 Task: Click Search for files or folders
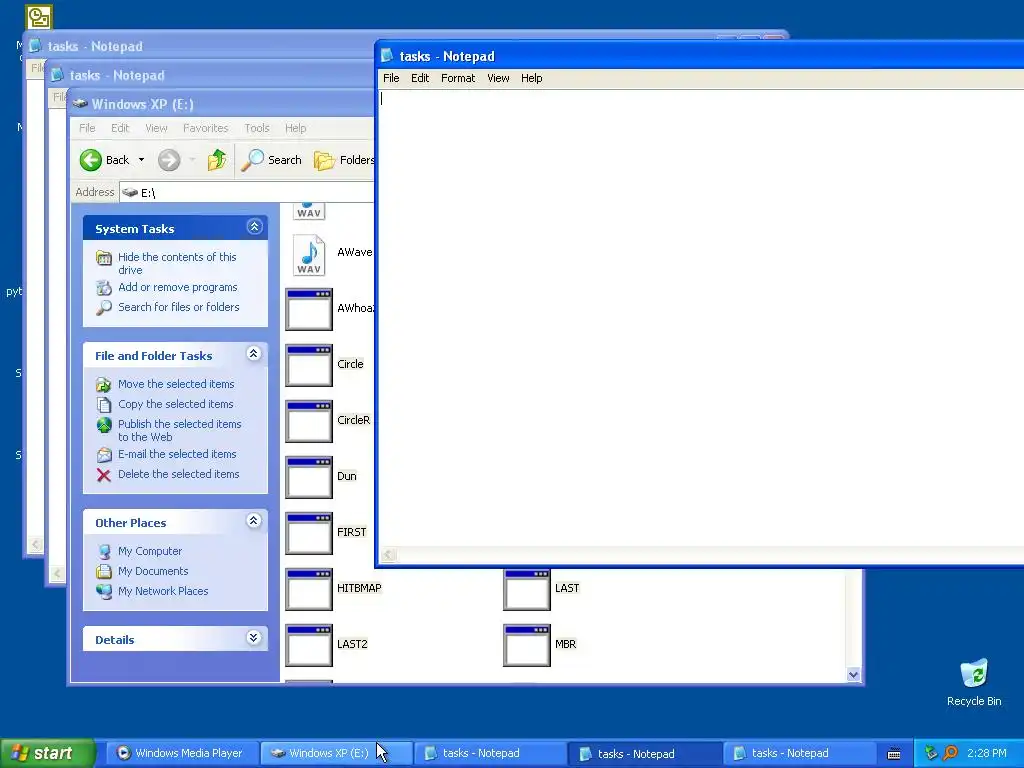pyautogui.click(x=178, y=307)
